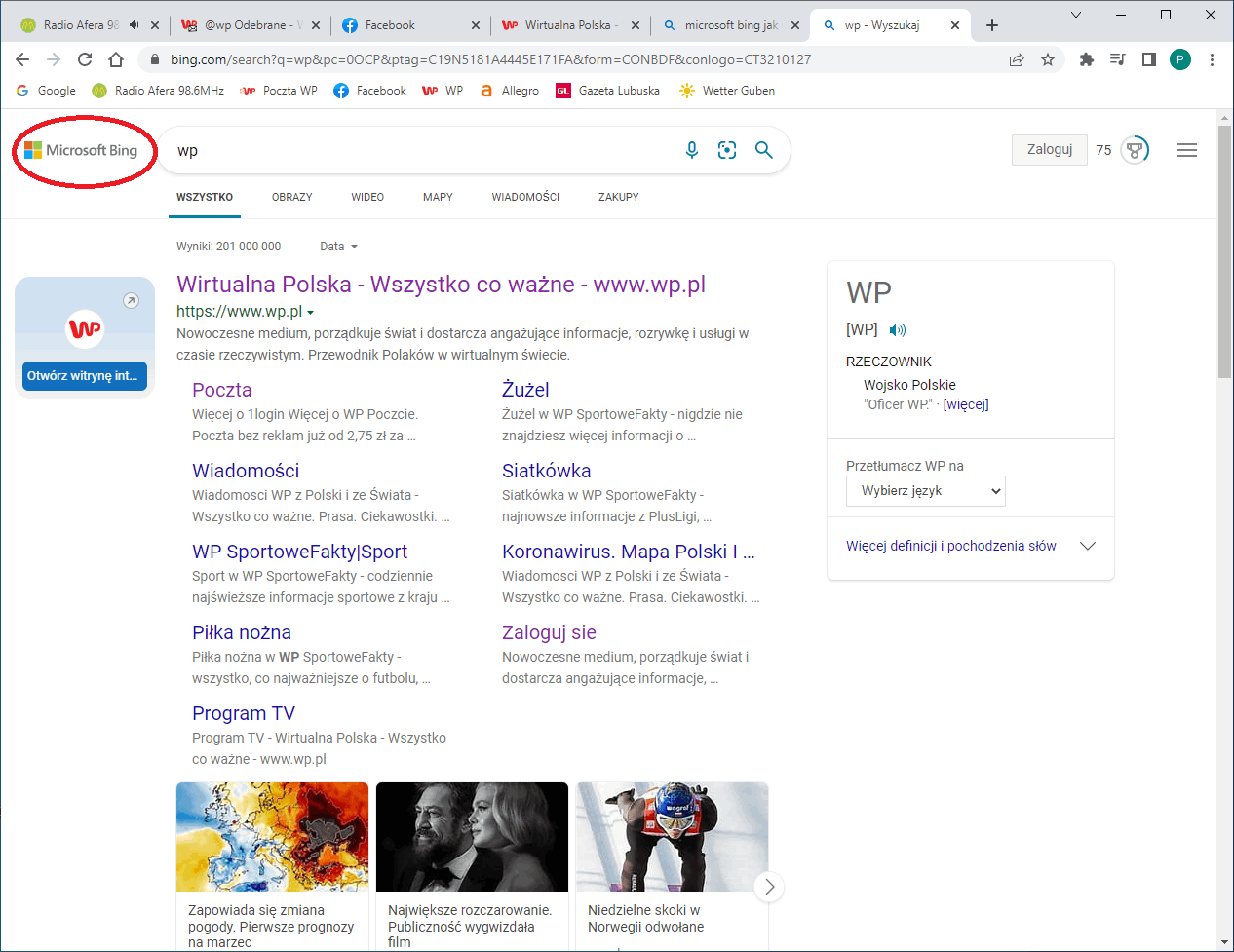Click [więcej] link in WP definition

pyautogui.click(x=966, y=404)
